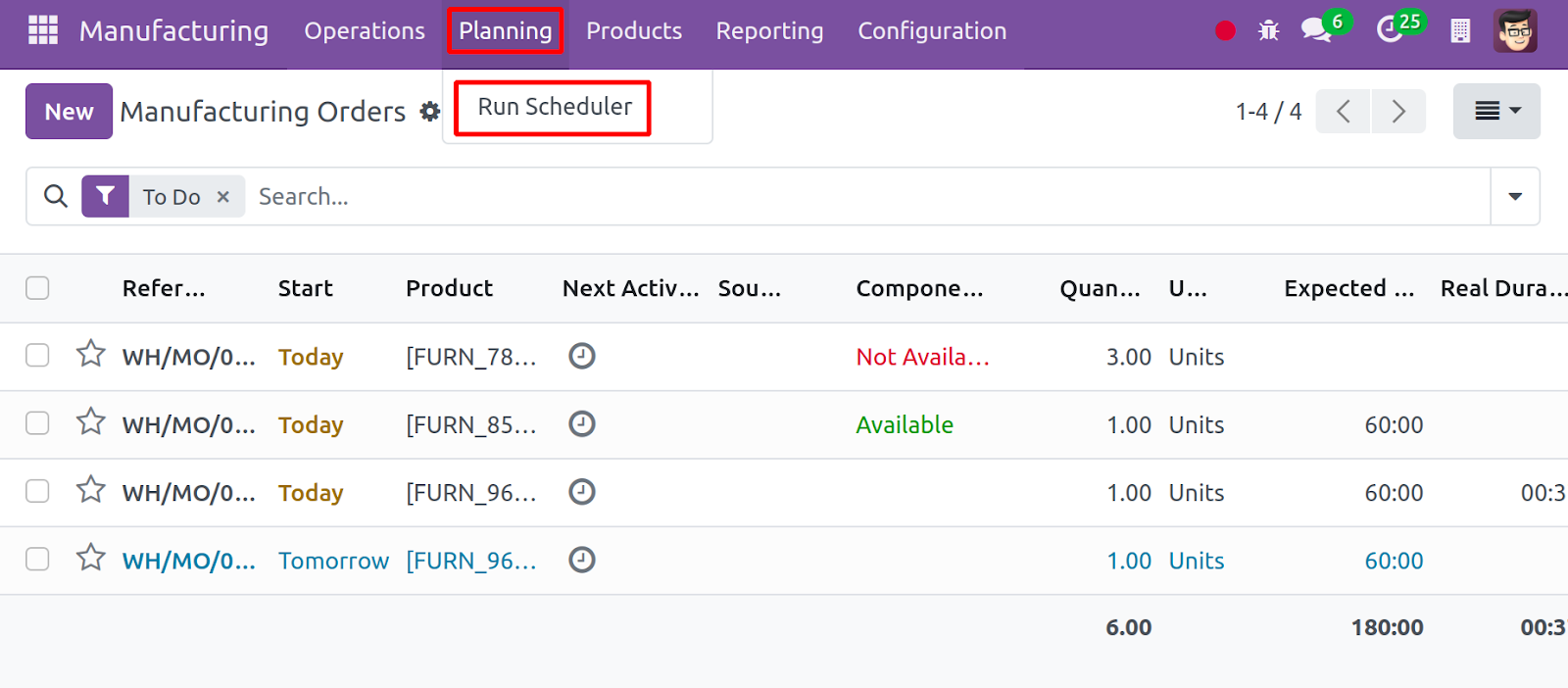Focus the Search input field
Screen dimensions: 1568x688
click(867, 196)
